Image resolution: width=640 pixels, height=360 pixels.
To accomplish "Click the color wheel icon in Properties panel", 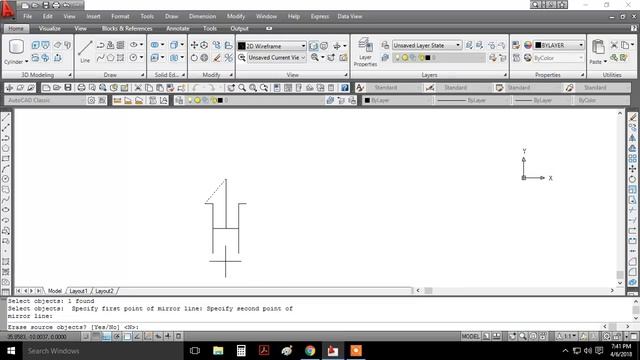I will tap(528, 45).
